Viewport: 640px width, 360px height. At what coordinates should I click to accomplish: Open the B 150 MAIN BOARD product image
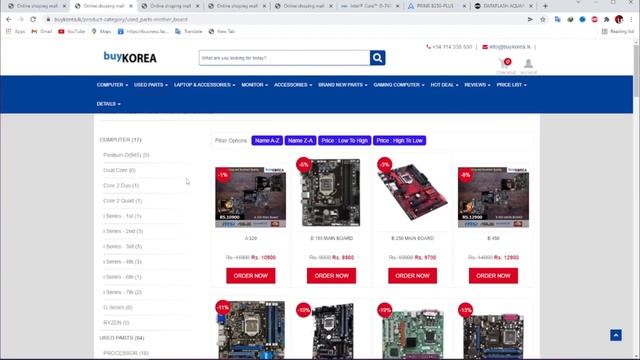click(331, 192)
